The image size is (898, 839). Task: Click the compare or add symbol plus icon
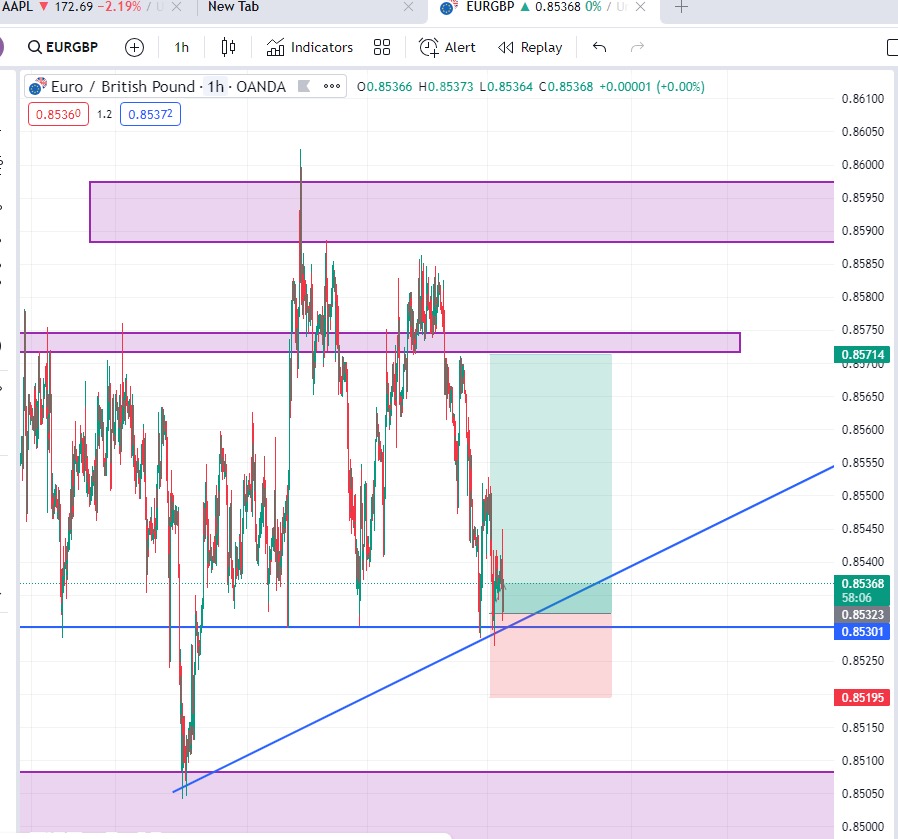[x=135, y=48]
